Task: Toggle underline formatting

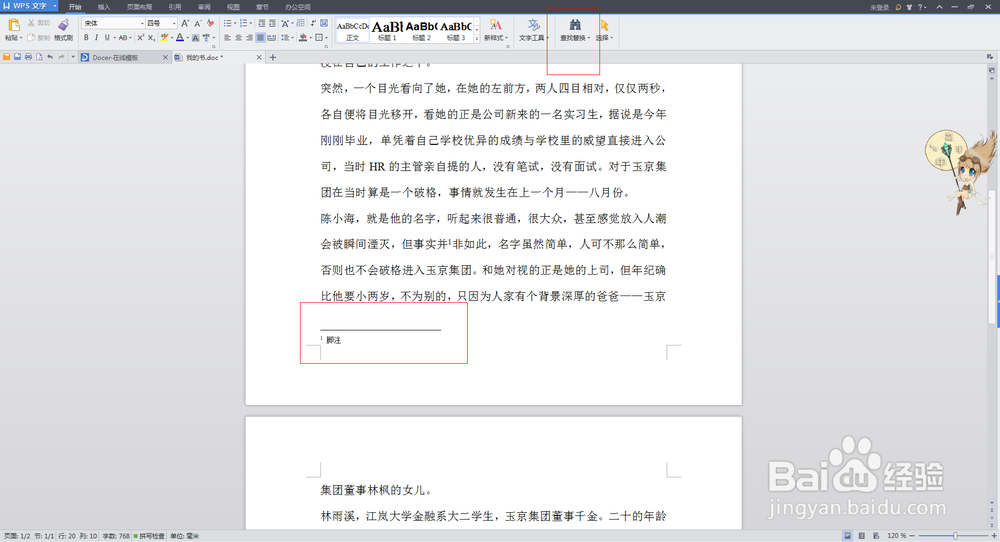Action: click(107, 38)
